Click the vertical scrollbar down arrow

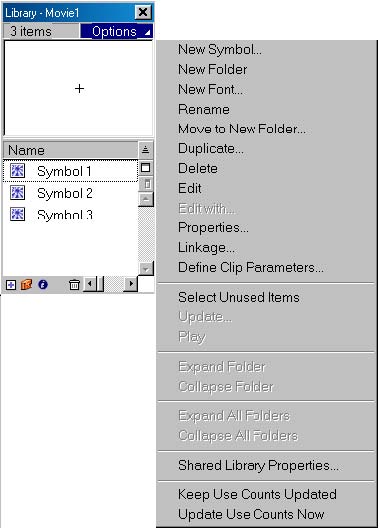pos(146,268)
